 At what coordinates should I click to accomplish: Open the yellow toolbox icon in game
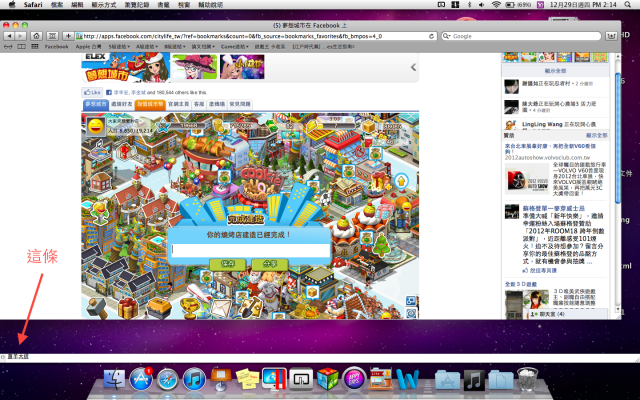pos(159,309)
